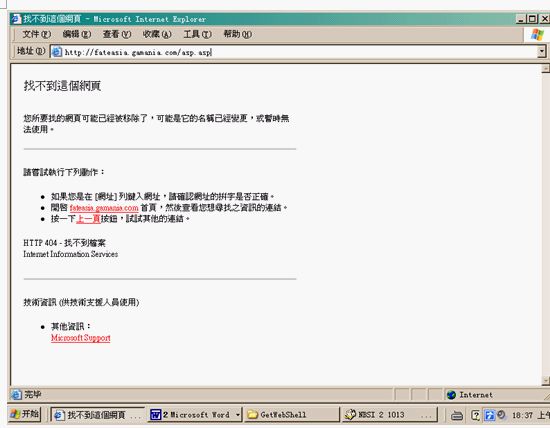
Task: Expand the address bar dropdown arrow
Action: point(542,52)
